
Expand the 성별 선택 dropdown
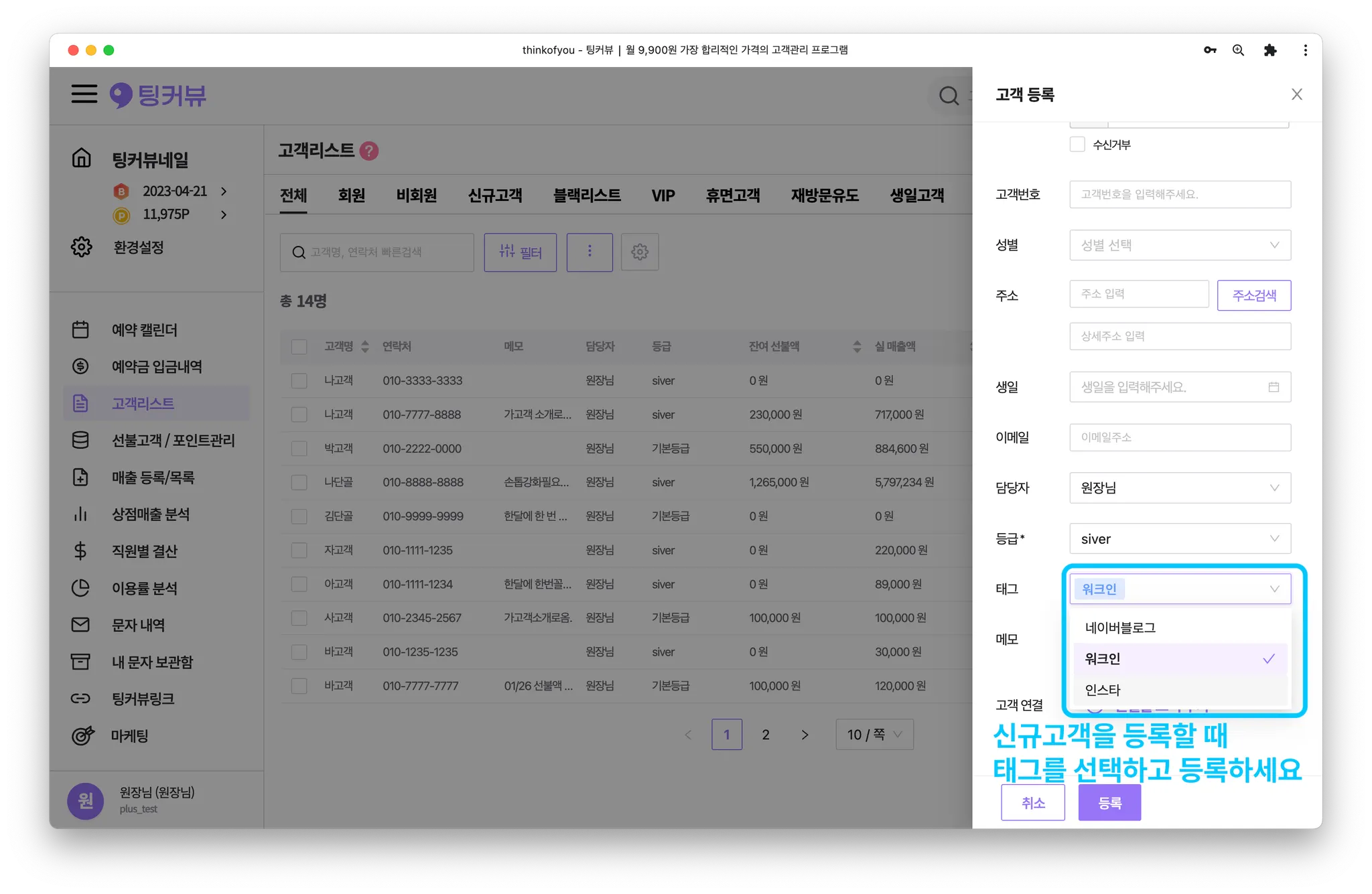[x=1180, y=245]
